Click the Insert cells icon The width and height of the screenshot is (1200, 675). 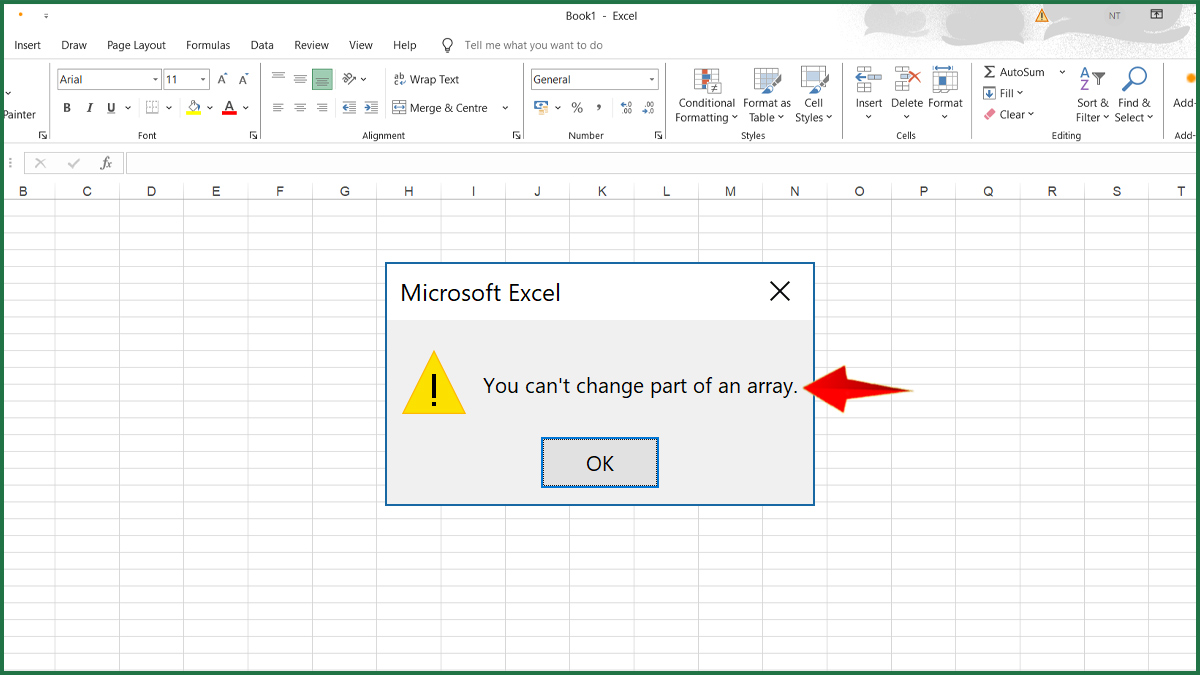tap(868, 81)
